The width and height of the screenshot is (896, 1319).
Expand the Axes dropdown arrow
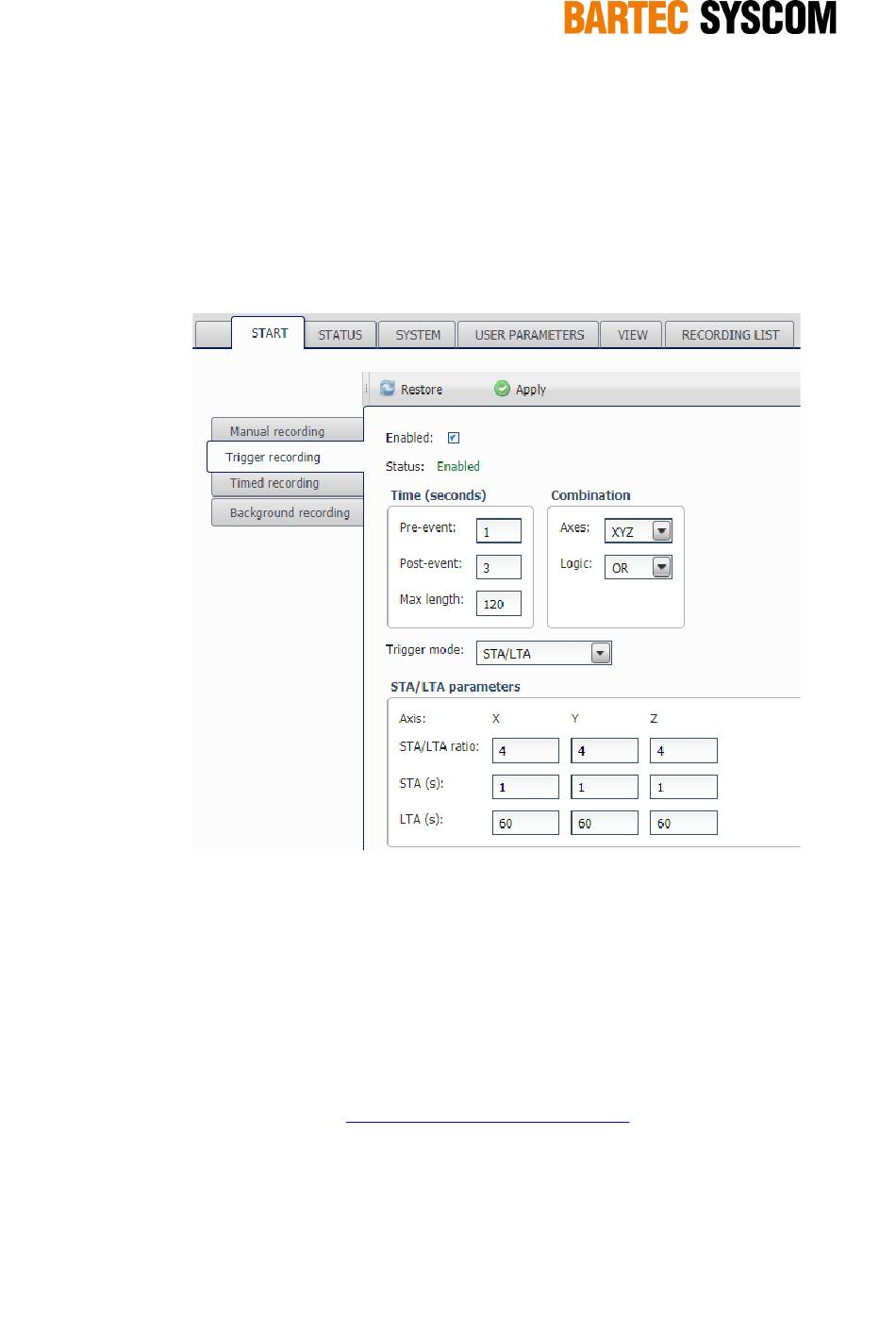click(x=662, y=531)
